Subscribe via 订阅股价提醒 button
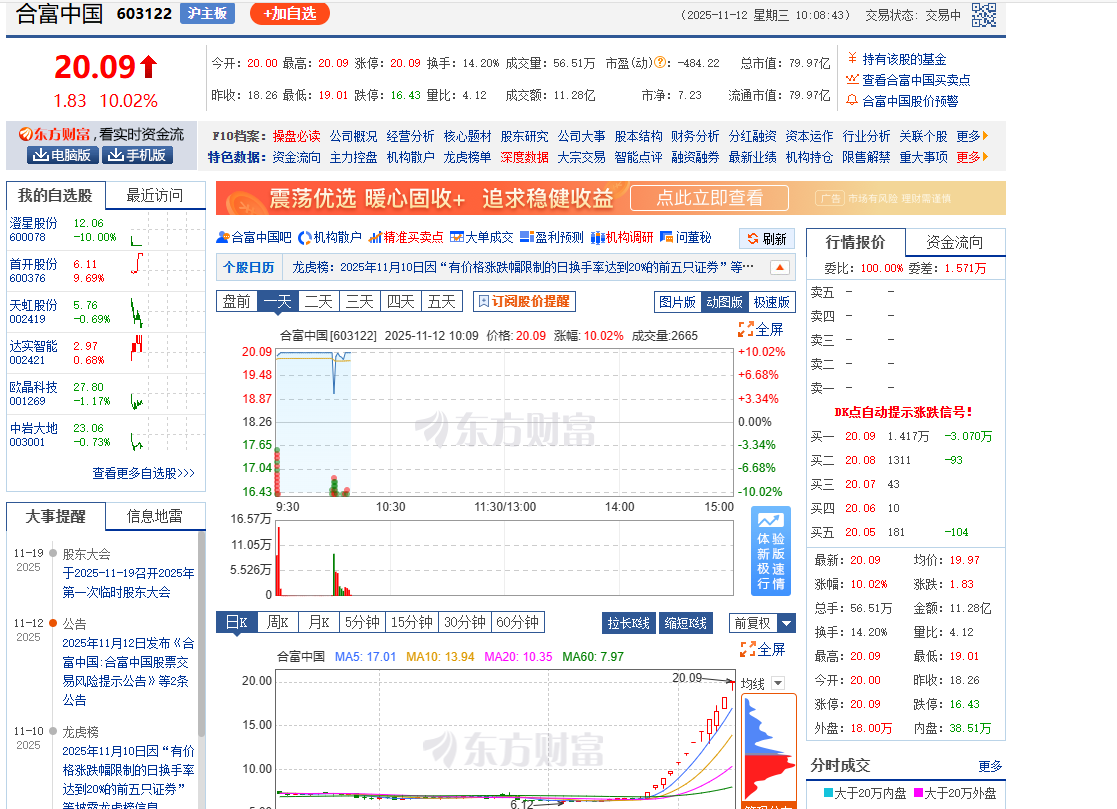This screenshot has width=1117, height=809. tap(524, 301)
